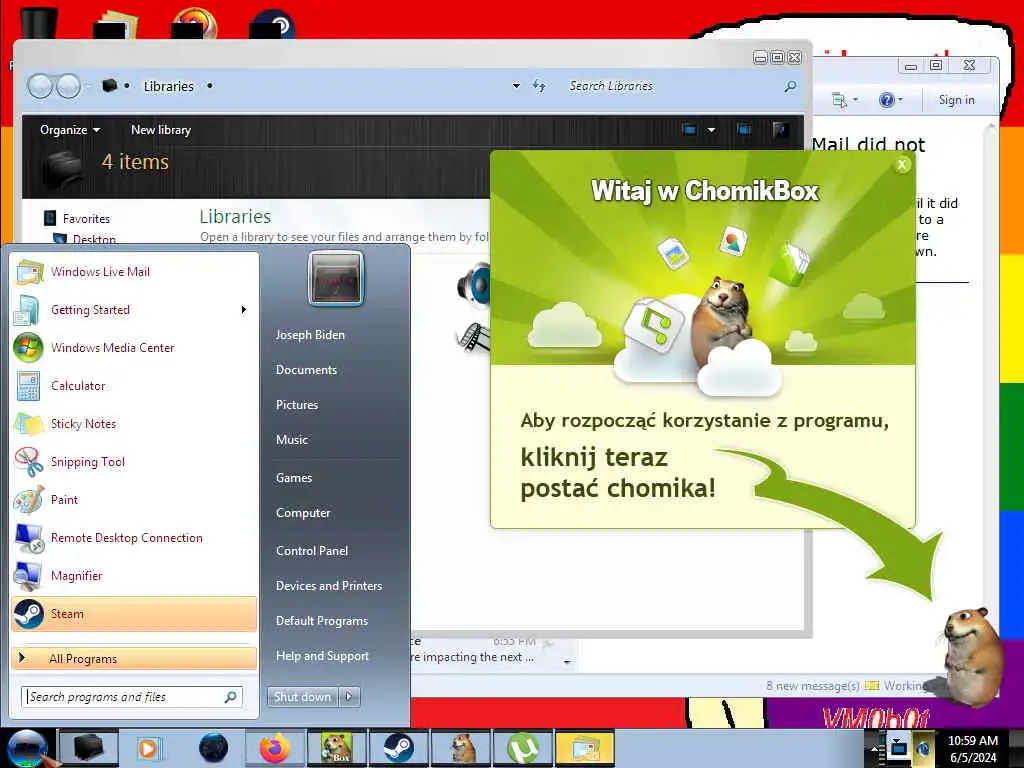The image size is (1024, 768).
Task: Click the Explorer forward button
Action: [x=68, y=86]
